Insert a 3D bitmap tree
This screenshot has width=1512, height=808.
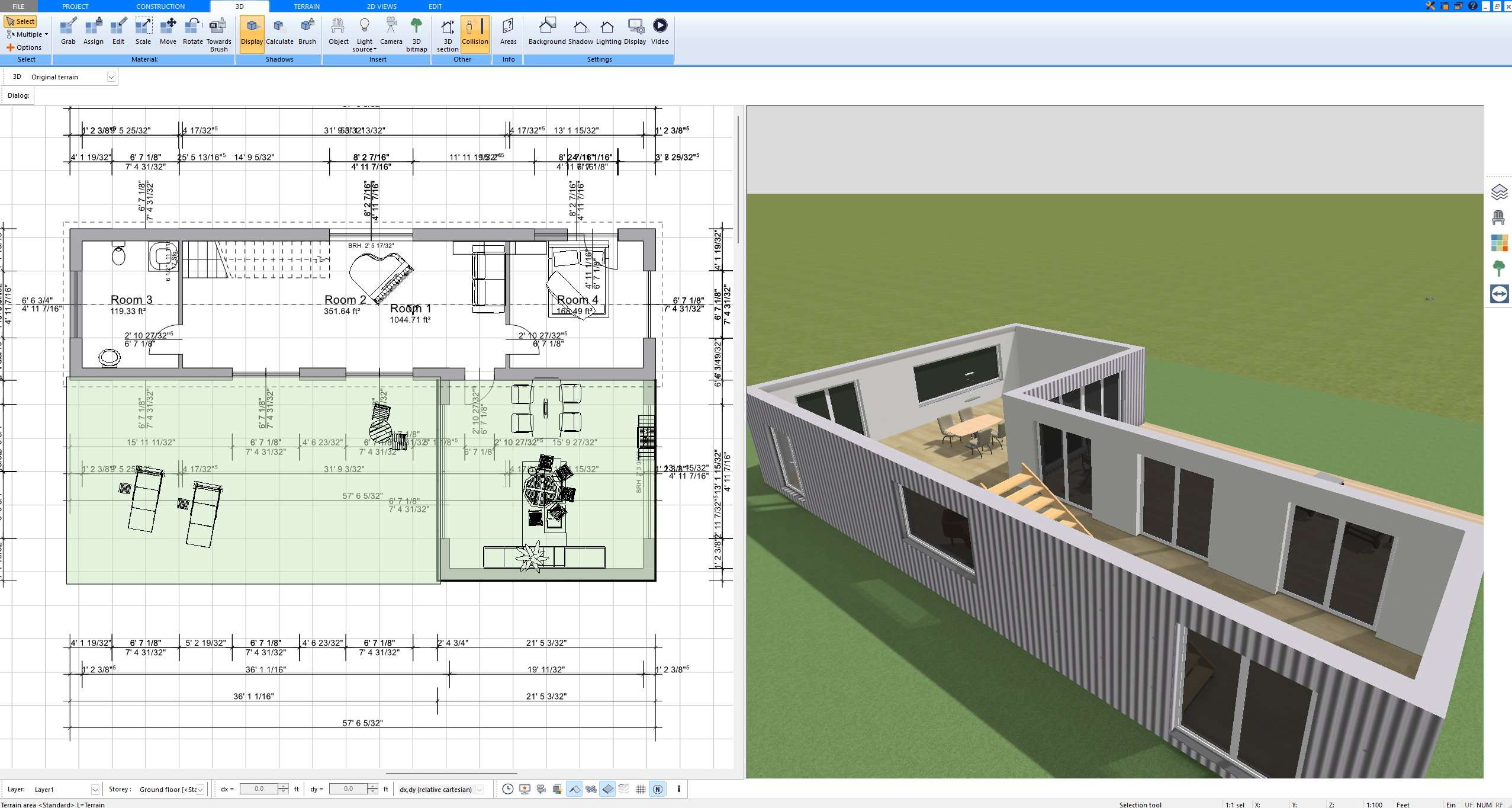point(416,34)
